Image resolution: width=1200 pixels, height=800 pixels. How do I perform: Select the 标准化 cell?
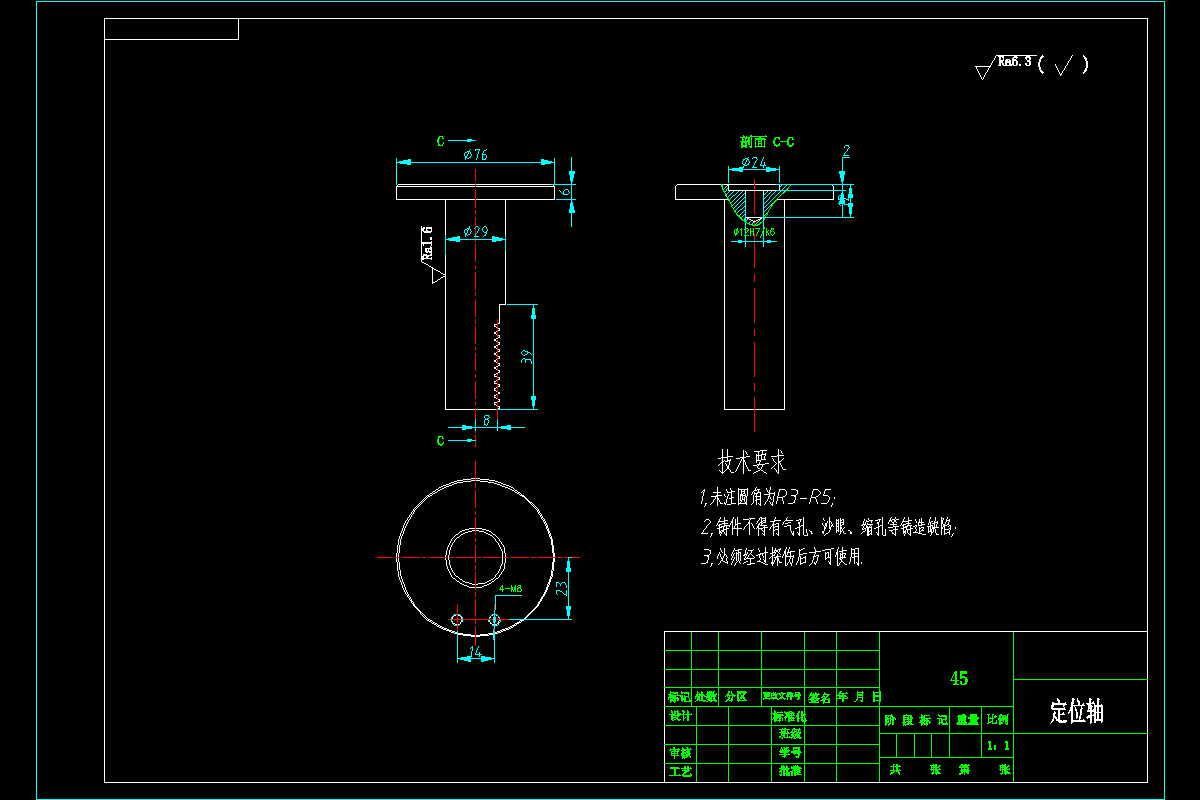tap(789, 716)
